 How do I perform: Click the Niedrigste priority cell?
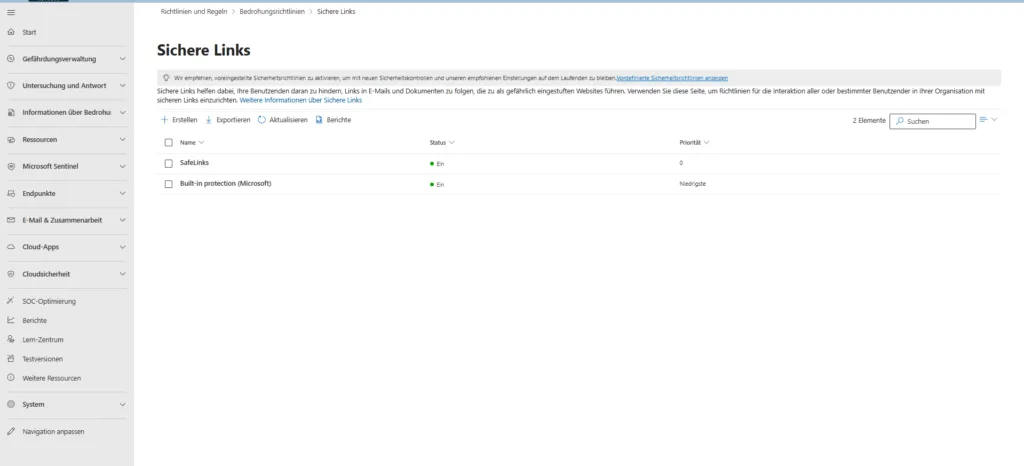click(x=692, y=184)
